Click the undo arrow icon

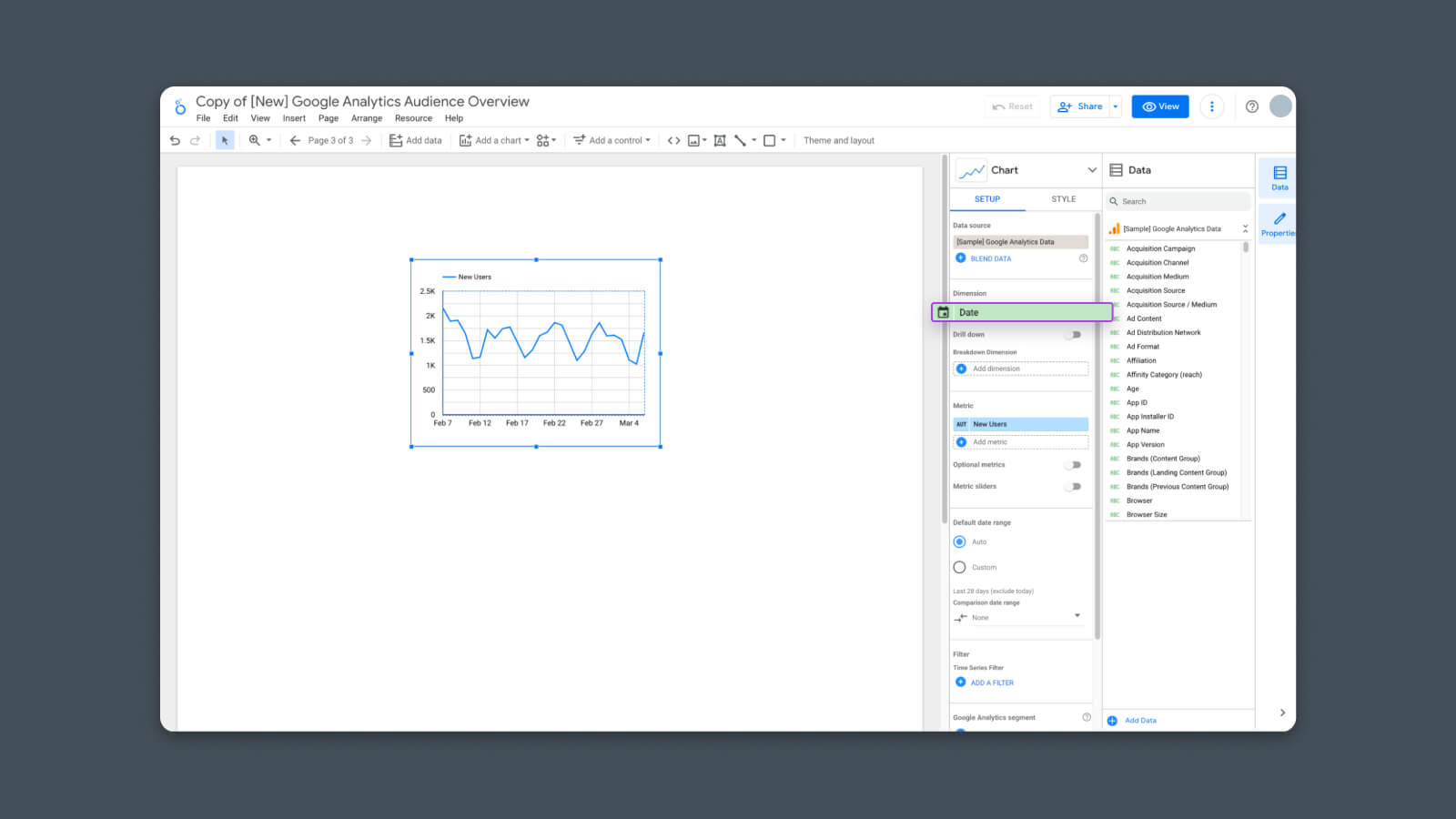click(x=175, y=140)
